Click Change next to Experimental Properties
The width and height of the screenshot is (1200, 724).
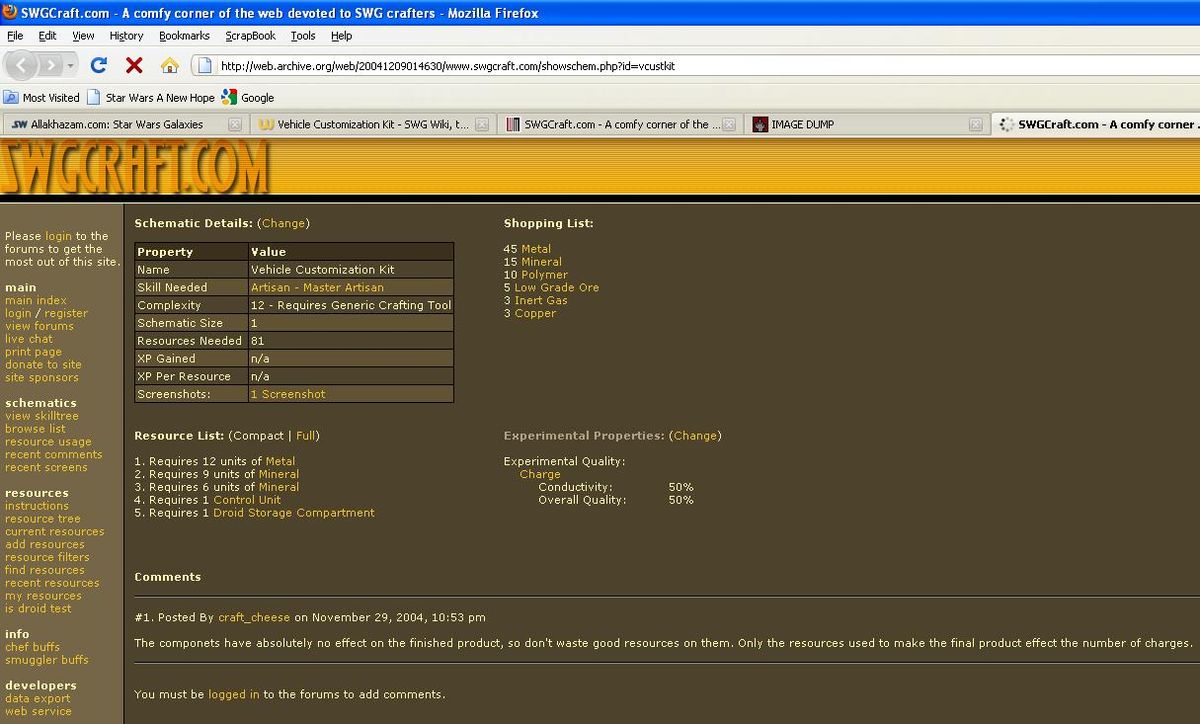[x=695, y=436]
